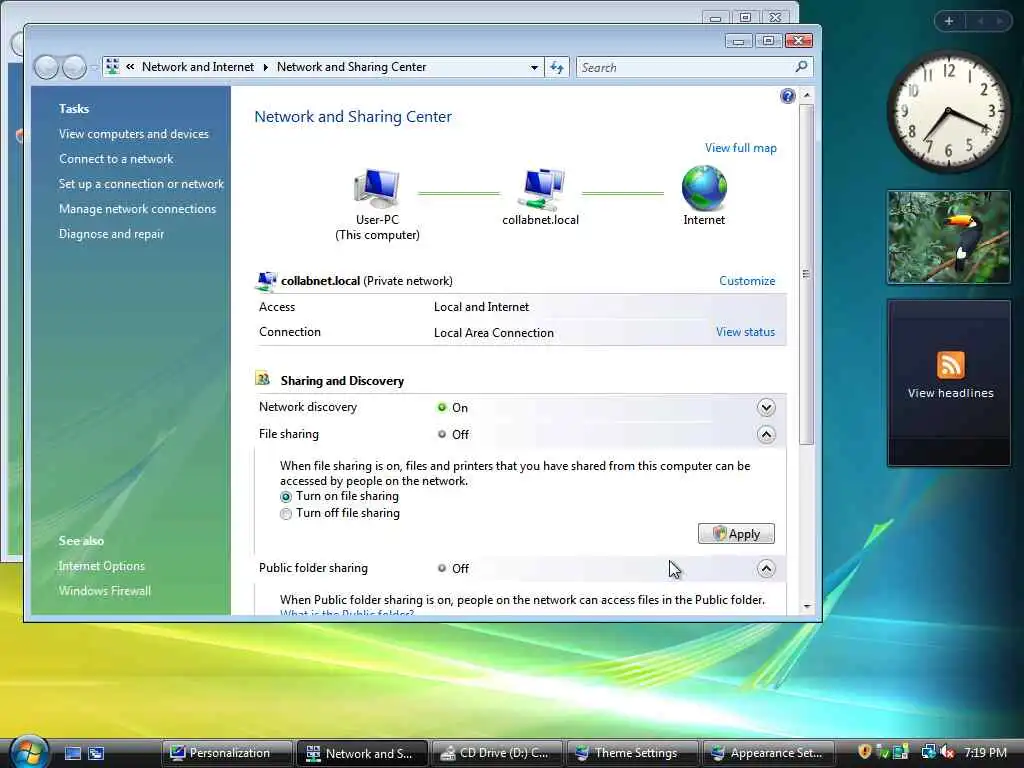Click the Switch between windows quick launch icon
Screen dimensions: 1024x768
coord(96,753)
